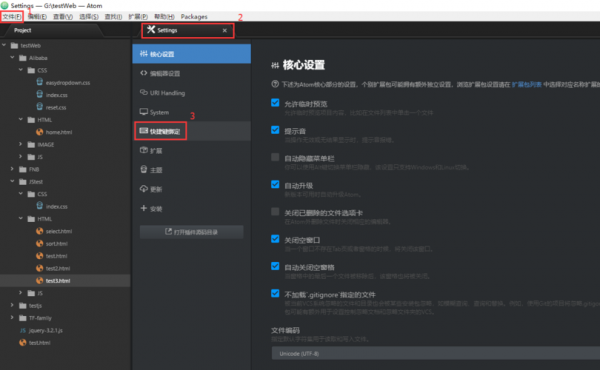Image resolution: width=600 pixels, height=370 pixels.
Task: Enable 关闭已删除的文件选项卡 checkbox
Action: tap(275, 212)
